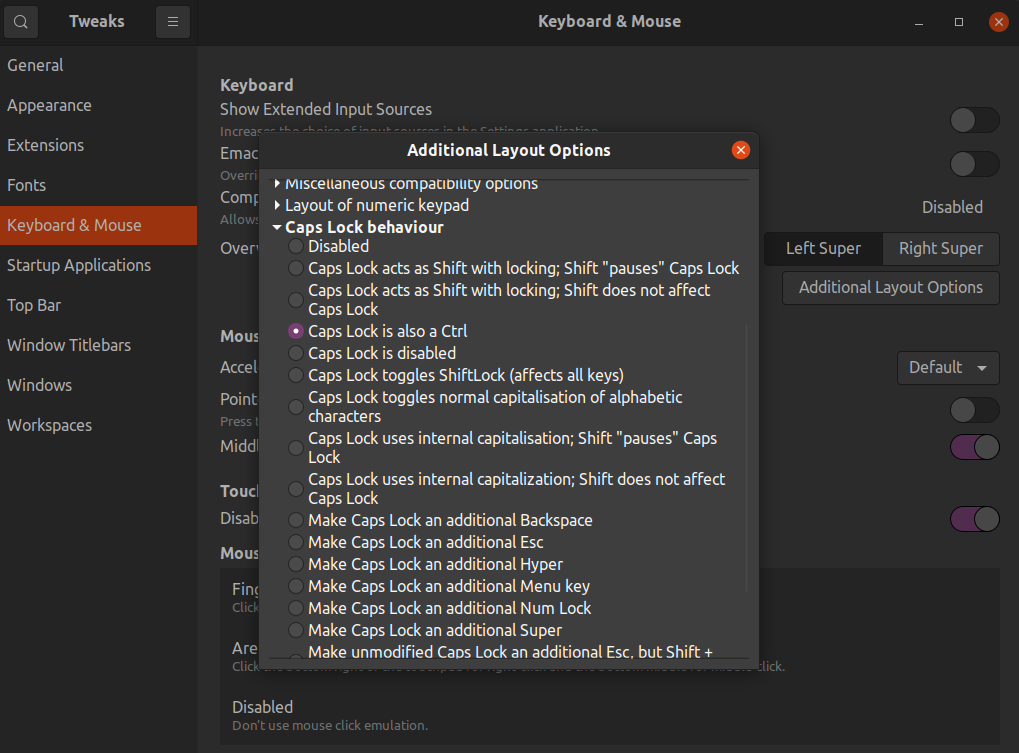
Task: Open the Appearance section in sidebar
Action: click(49, 105)
